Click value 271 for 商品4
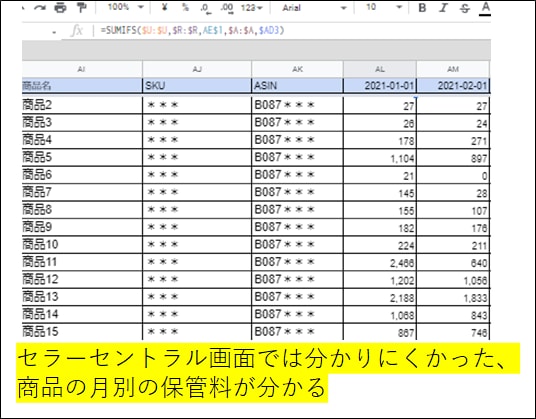 point(453,140)
